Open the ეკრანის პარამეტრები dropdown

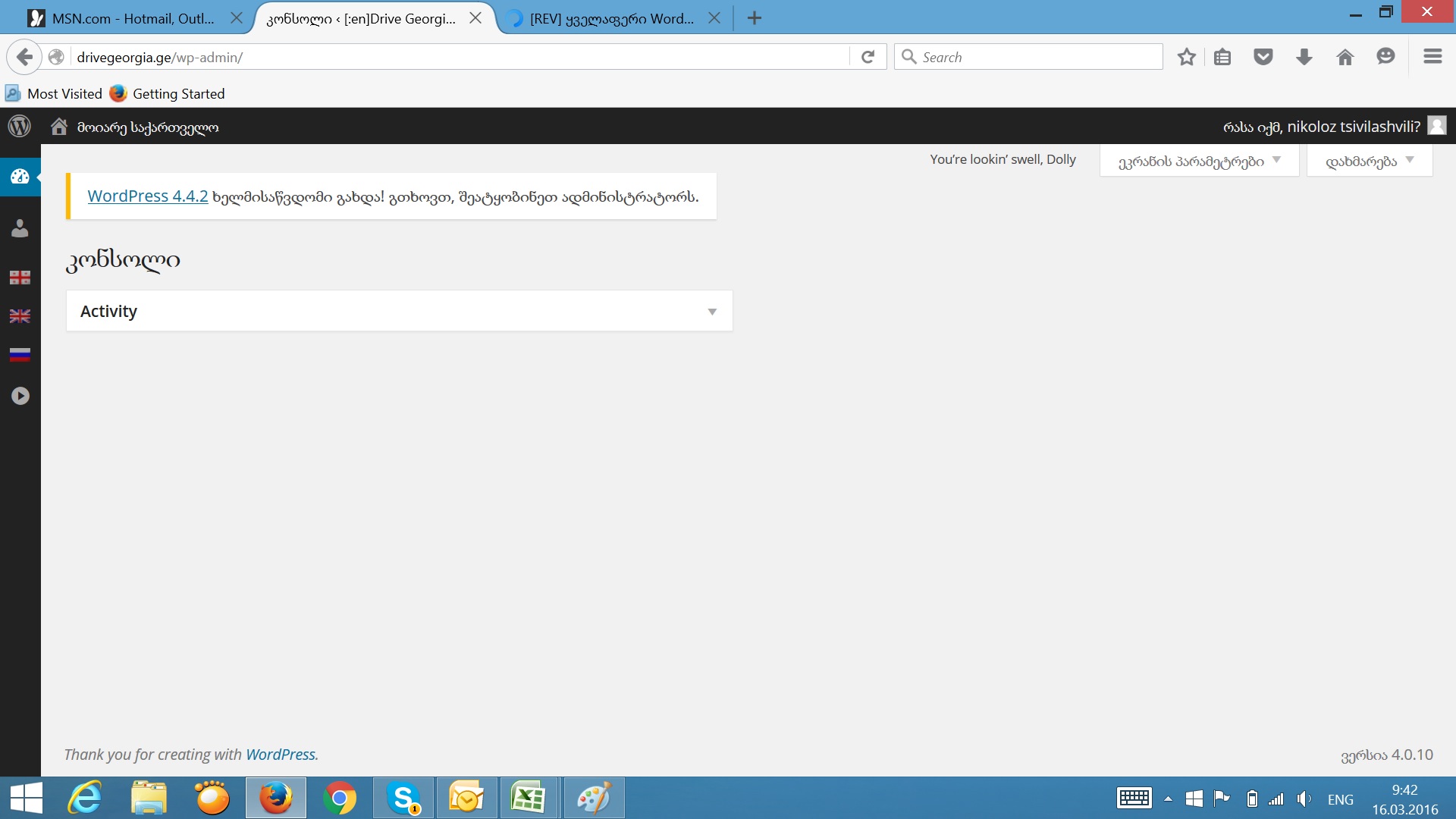click(x=1199, y=161)
